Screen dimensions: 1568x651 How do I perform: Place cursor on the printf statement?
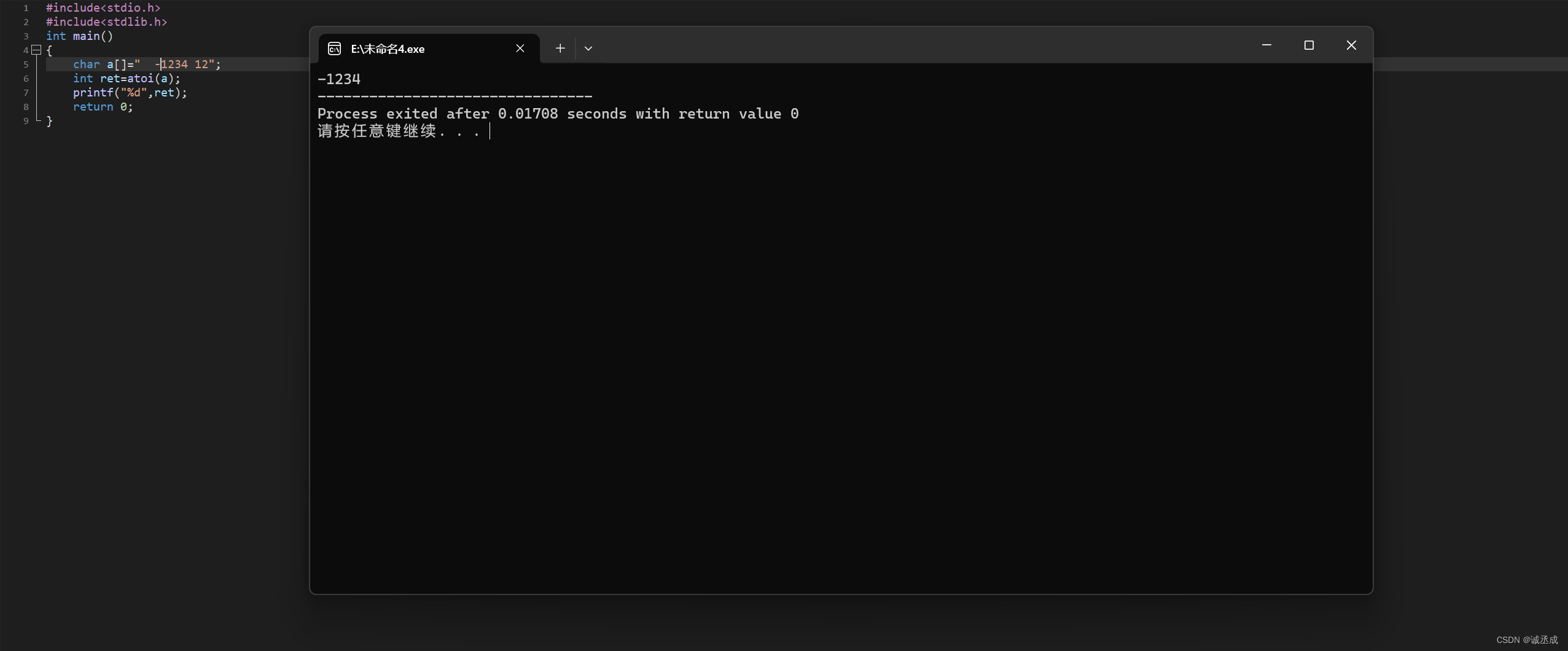click(129, 92)
